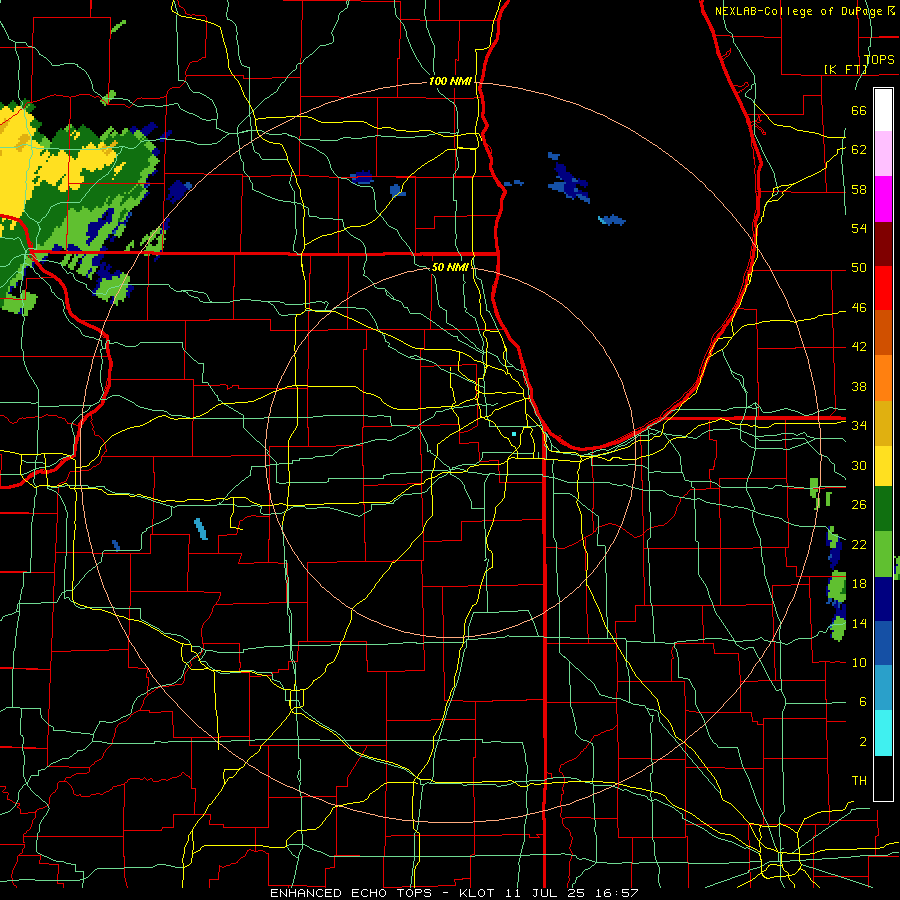The image size is (900, 900).
Task: Click the light green legend swatch
Action: 883,554
